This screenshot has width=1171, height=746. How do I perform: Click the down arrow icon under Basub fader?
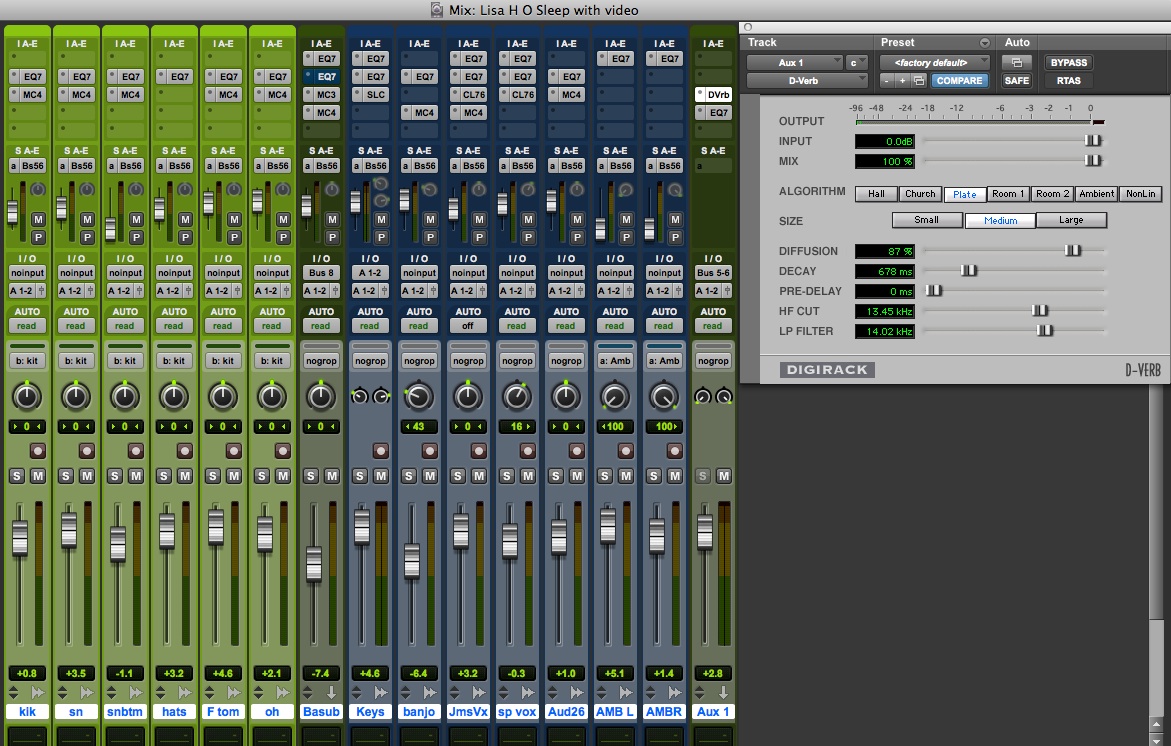point(332,692)
